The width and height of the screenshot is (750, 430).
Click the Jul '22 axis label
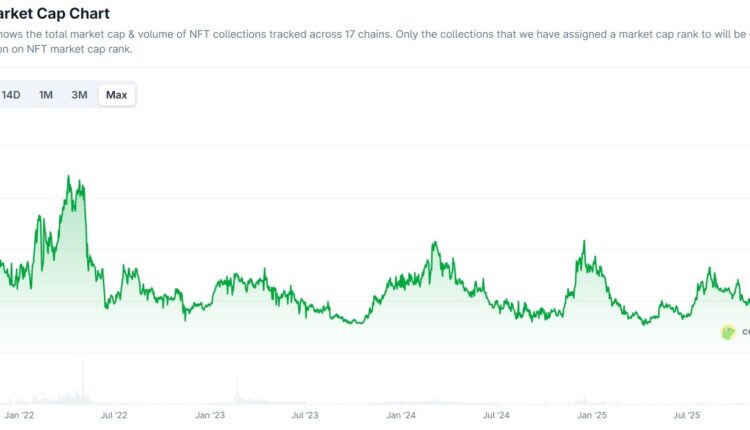(114, 414)
